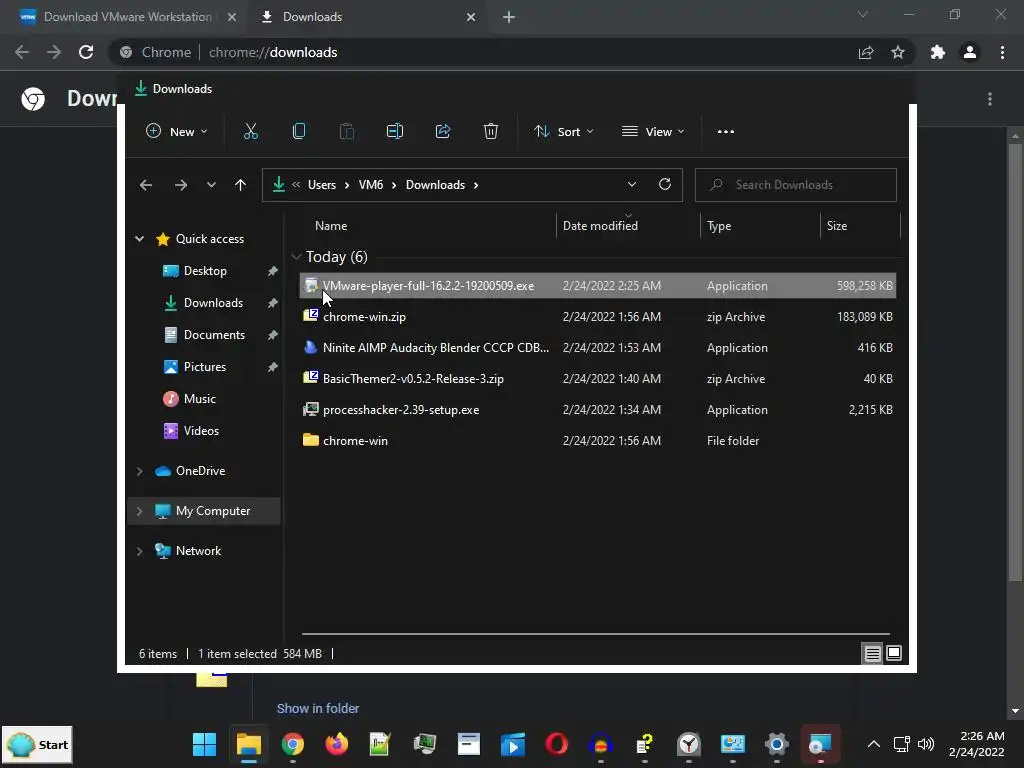Collapse the Today (6) group

coord(296,257)
